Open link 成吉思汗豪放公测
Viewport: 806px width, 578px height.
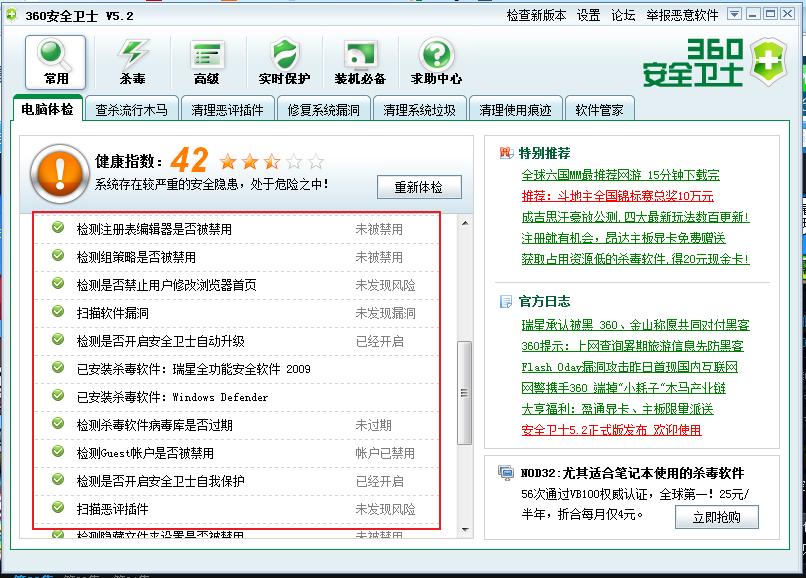point(635,217)
